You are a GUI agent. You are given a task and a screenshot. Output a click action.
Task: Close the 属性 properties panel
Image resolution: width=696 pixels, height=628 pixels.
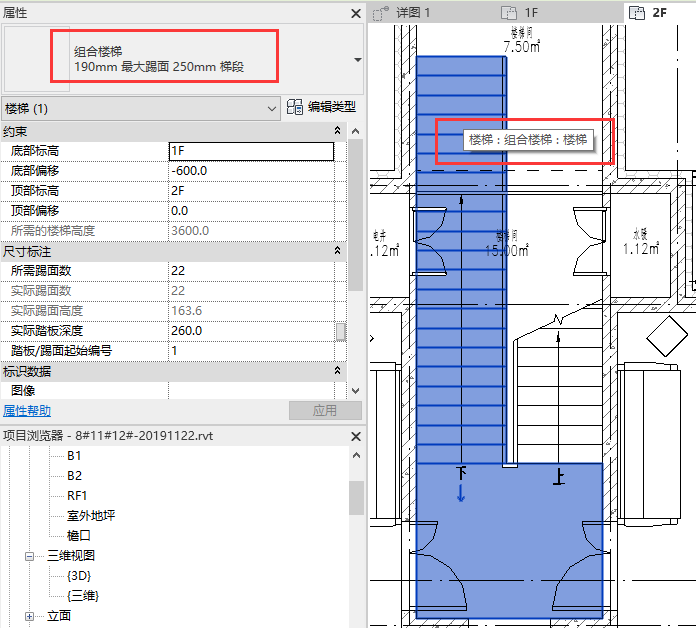point(355,13)
